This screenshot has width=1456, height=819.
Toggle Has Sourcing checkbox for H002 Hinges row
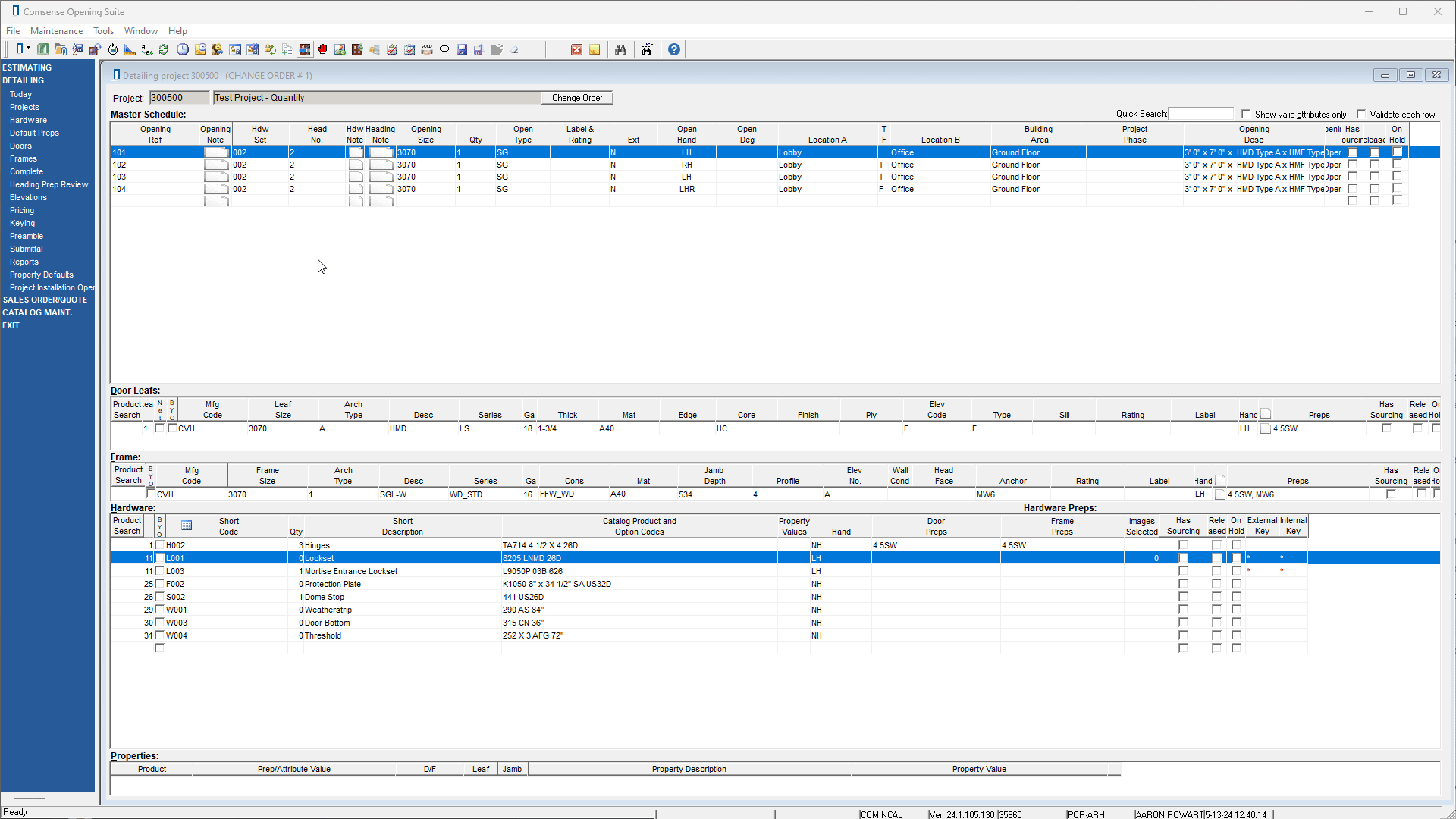pos(1183,545)
